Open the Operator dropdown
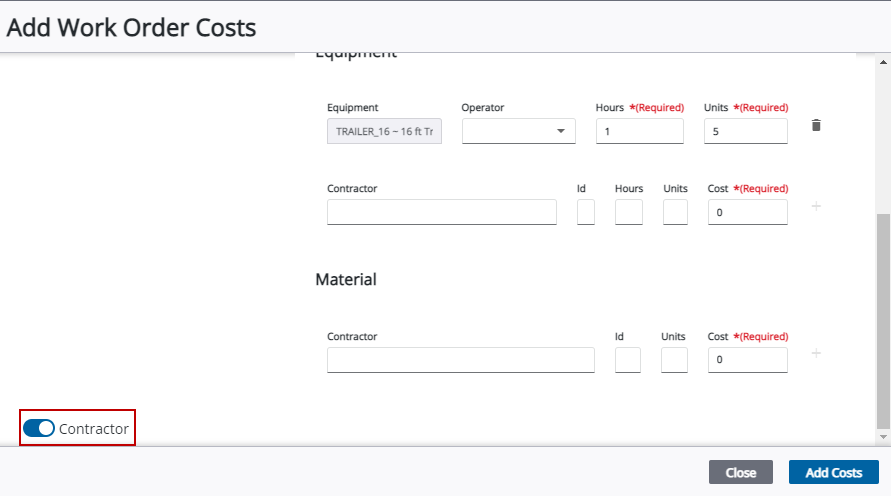This screenshot has width=891, height=496. tap(518, 131)
